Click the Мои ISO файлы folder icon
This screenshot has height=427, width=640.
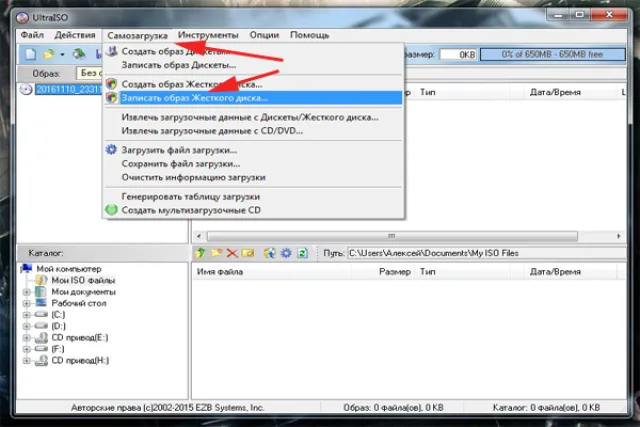coord(41,280)
